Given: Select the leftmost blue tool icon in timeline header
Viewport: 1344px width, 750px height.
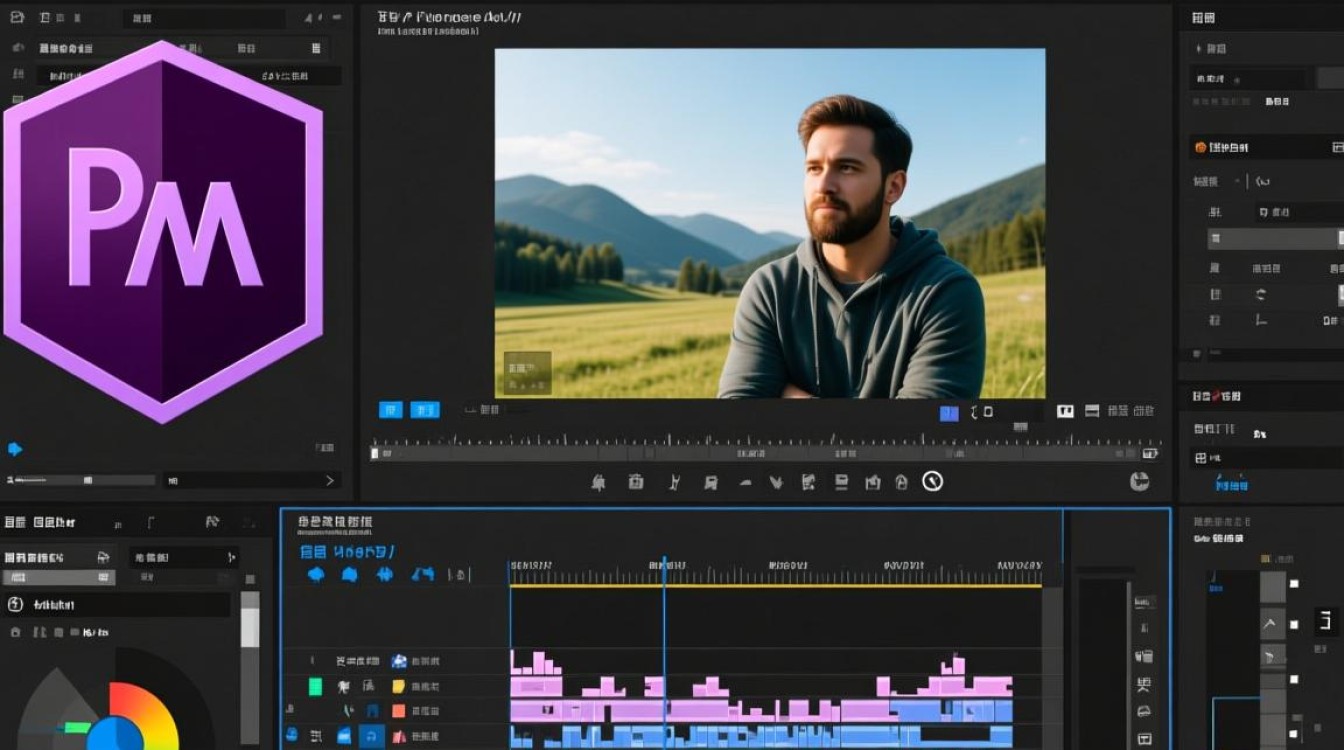Looking at the screenshot, I should tap(316, 574).
